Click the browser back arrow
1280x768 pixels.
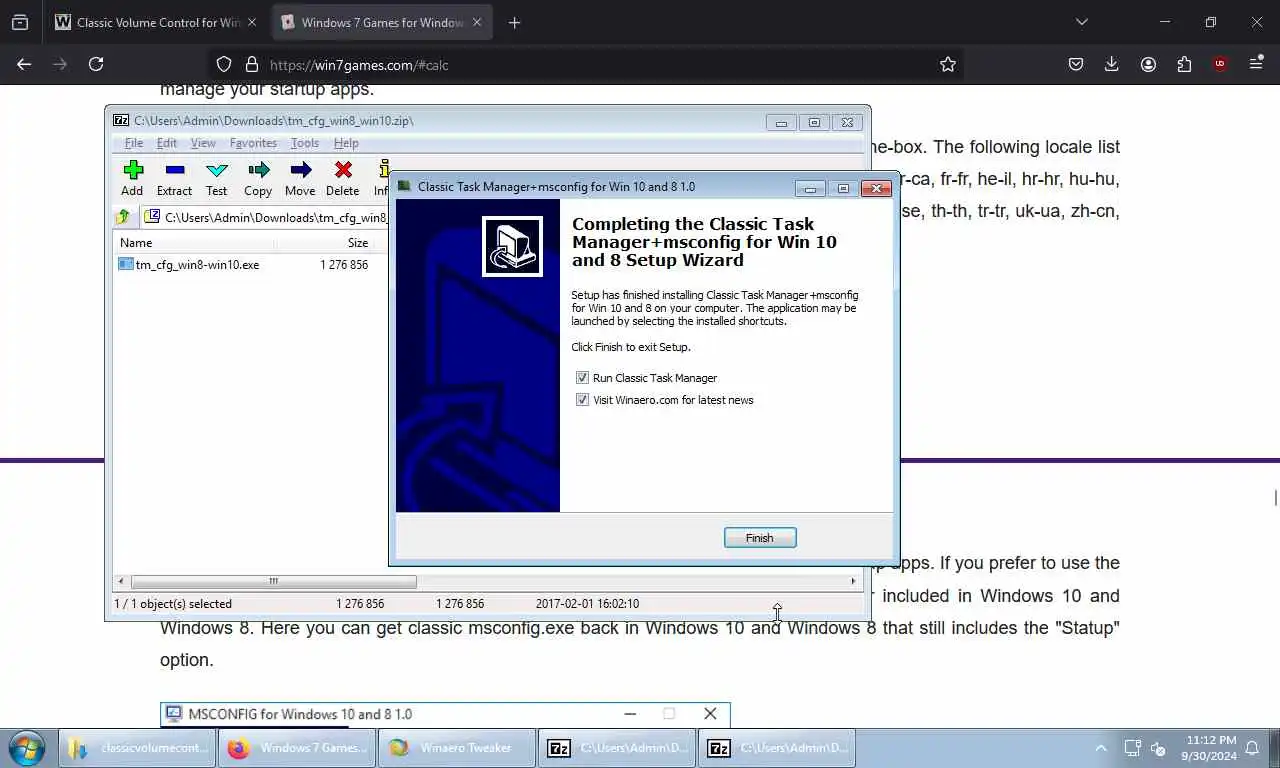[x=24, y=64]
